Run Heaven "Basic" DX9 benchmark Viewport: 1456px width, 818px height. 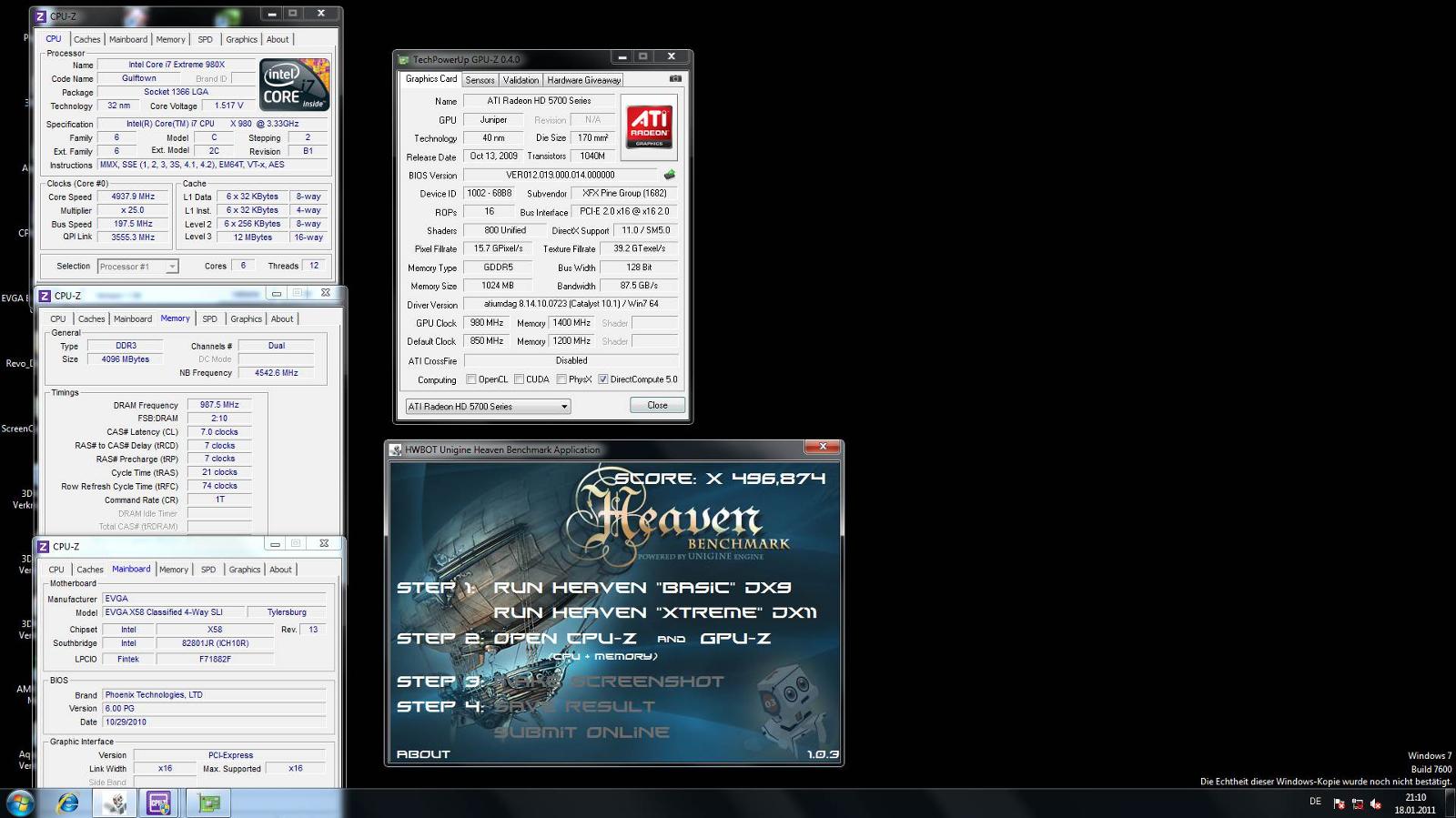pyautogui.click(x=642, y=588)
